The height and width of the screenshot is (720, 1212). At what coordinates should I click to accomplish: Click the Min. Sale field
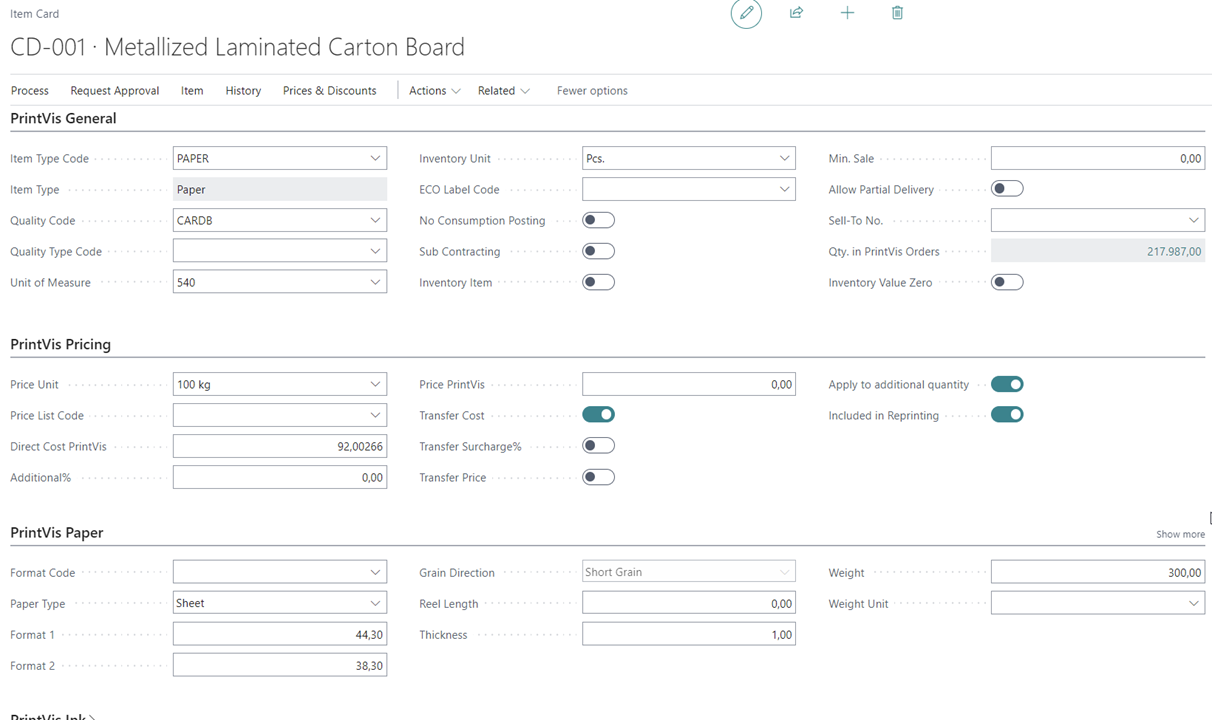pyautogui.click(x=1097, y=158)
